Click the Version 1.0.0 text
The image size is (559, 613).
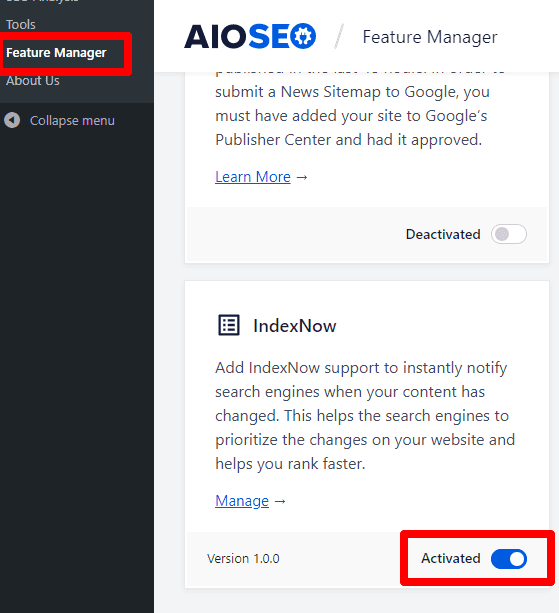pyautogui.click(x=243, y=559)
